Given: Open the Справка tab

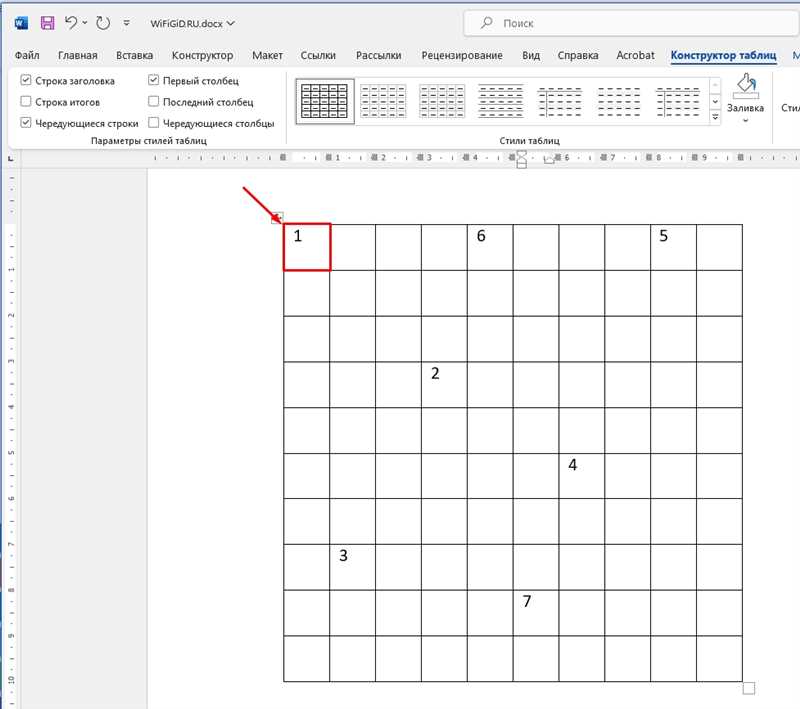Looking at the screenshot, I should (578, 55).
